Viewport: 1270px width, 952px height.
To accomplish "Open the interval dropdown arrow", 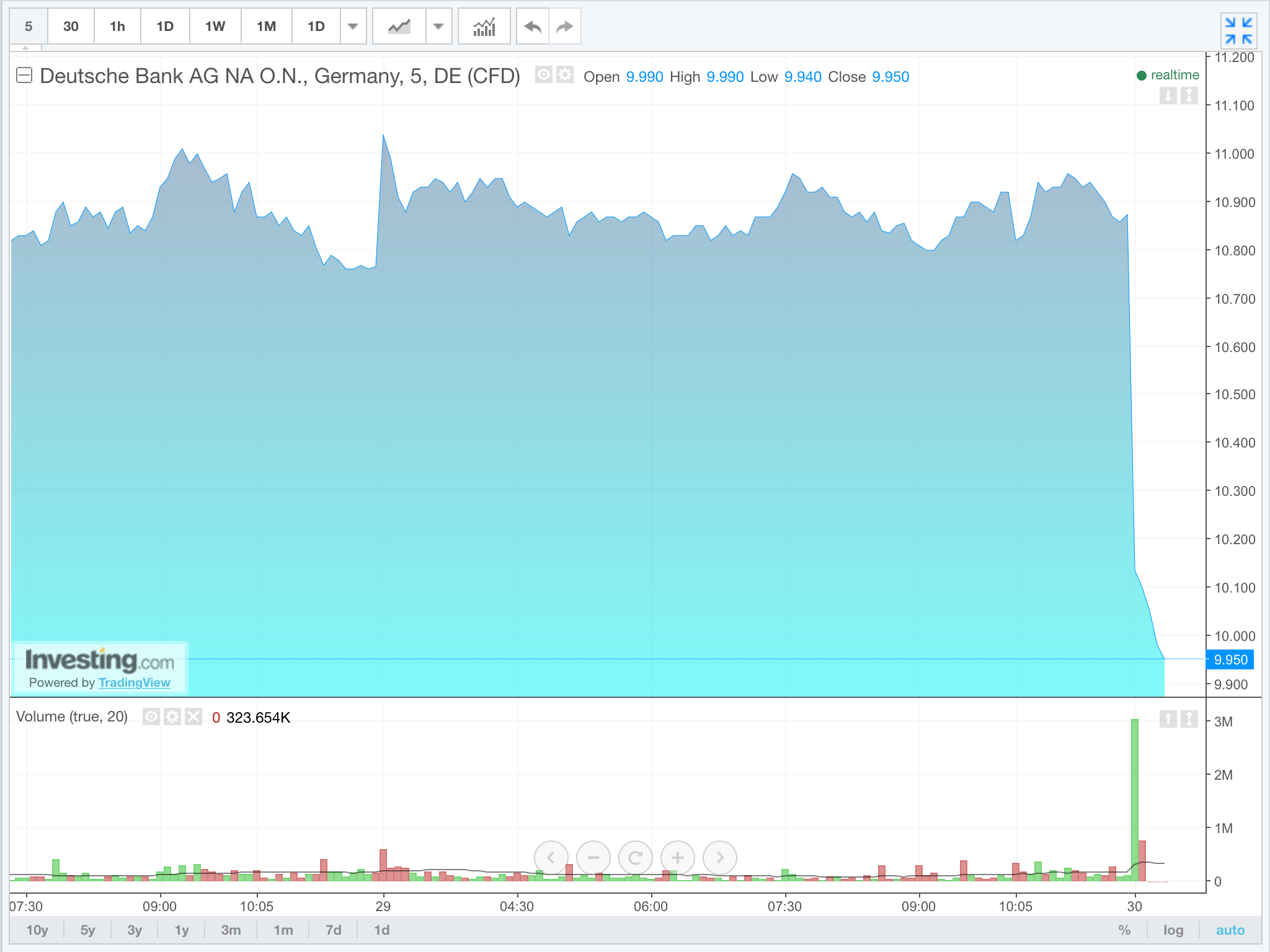I will [x=353, y=27].
